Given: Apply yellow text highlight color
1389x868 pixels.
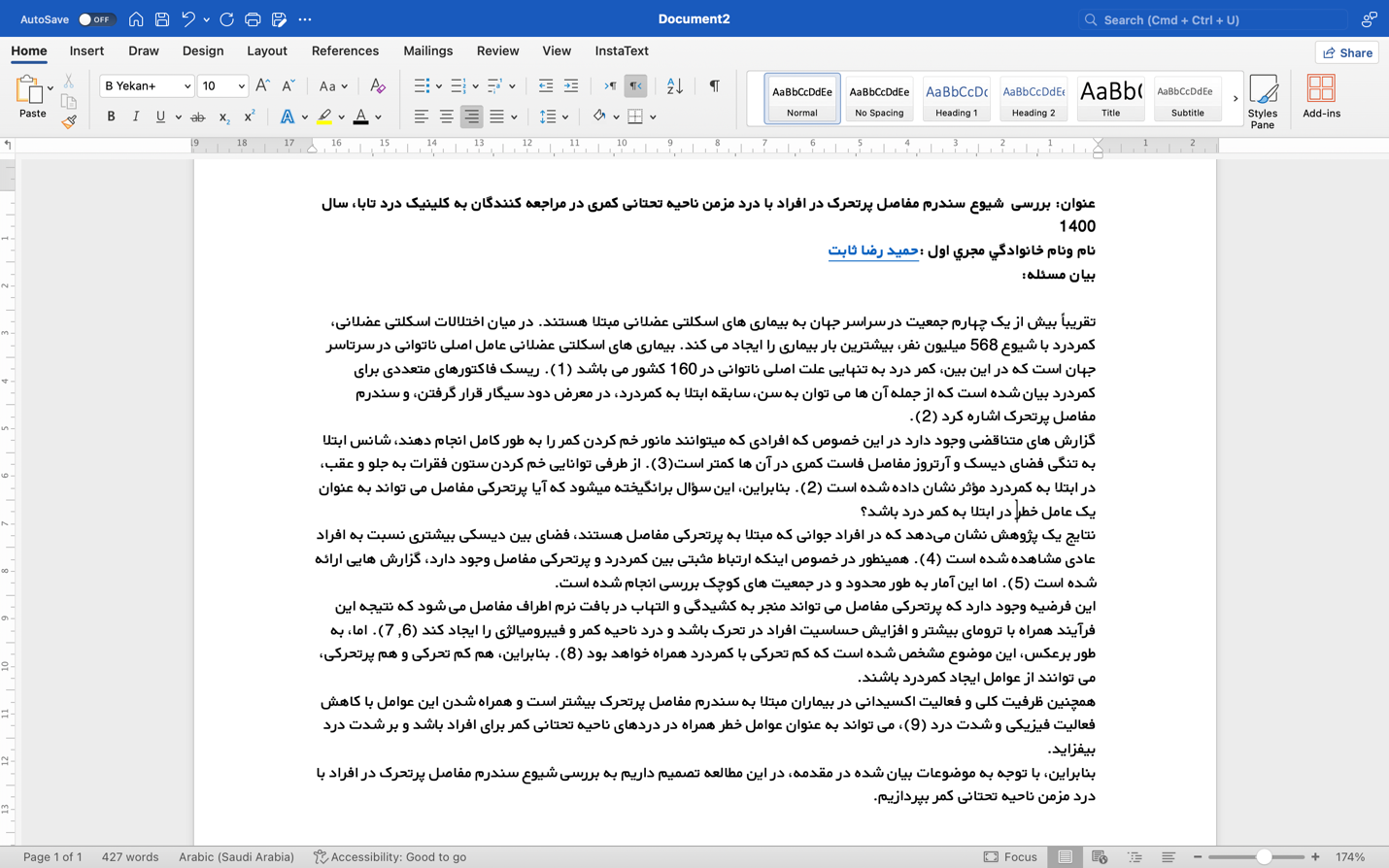Looking at the screenshot, I should click(x=324, y=117).
